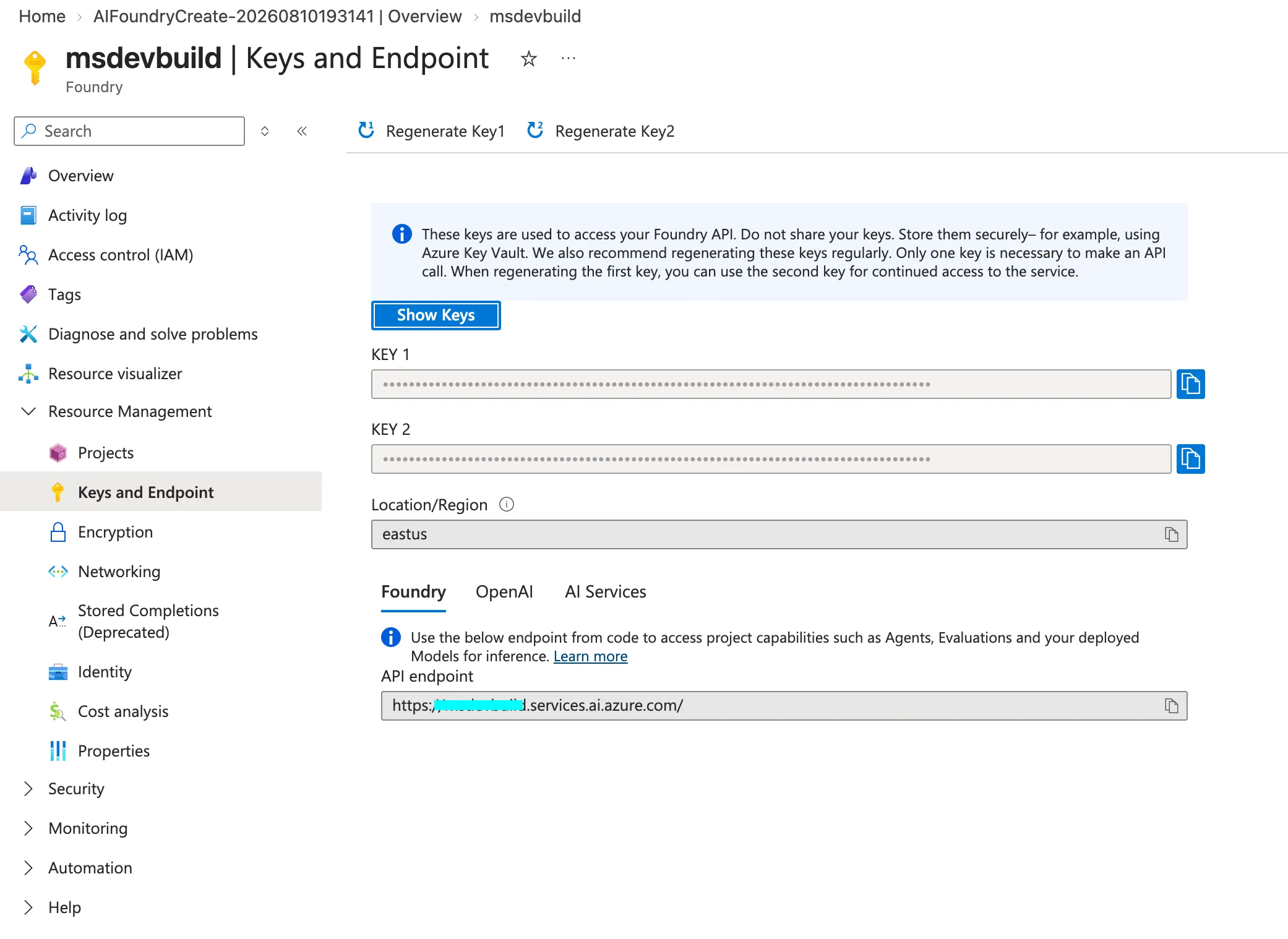Click the Properties bars icon

point(58,751)
